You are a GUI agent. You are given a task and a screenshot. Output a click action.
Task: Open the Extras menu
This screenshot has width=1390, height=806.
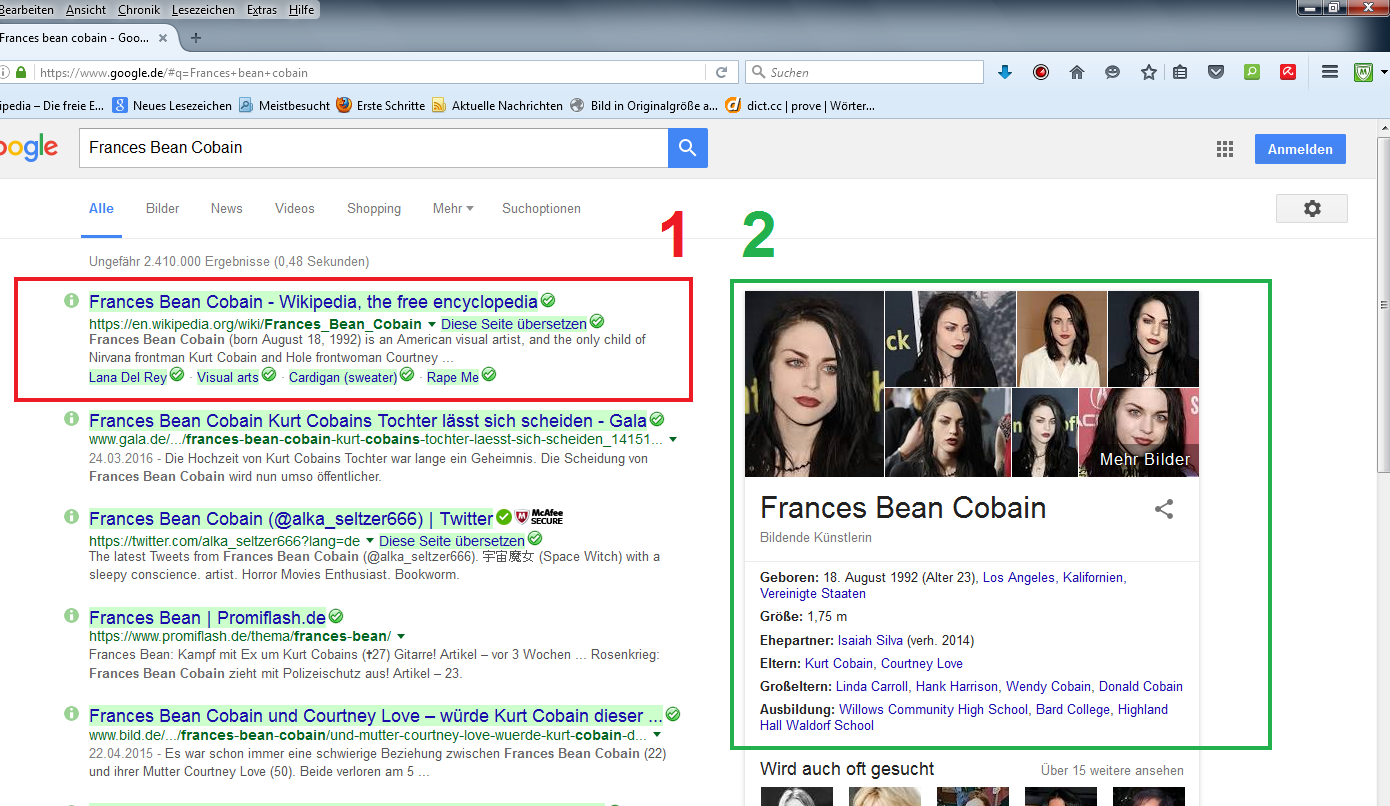tap(262, 10)
